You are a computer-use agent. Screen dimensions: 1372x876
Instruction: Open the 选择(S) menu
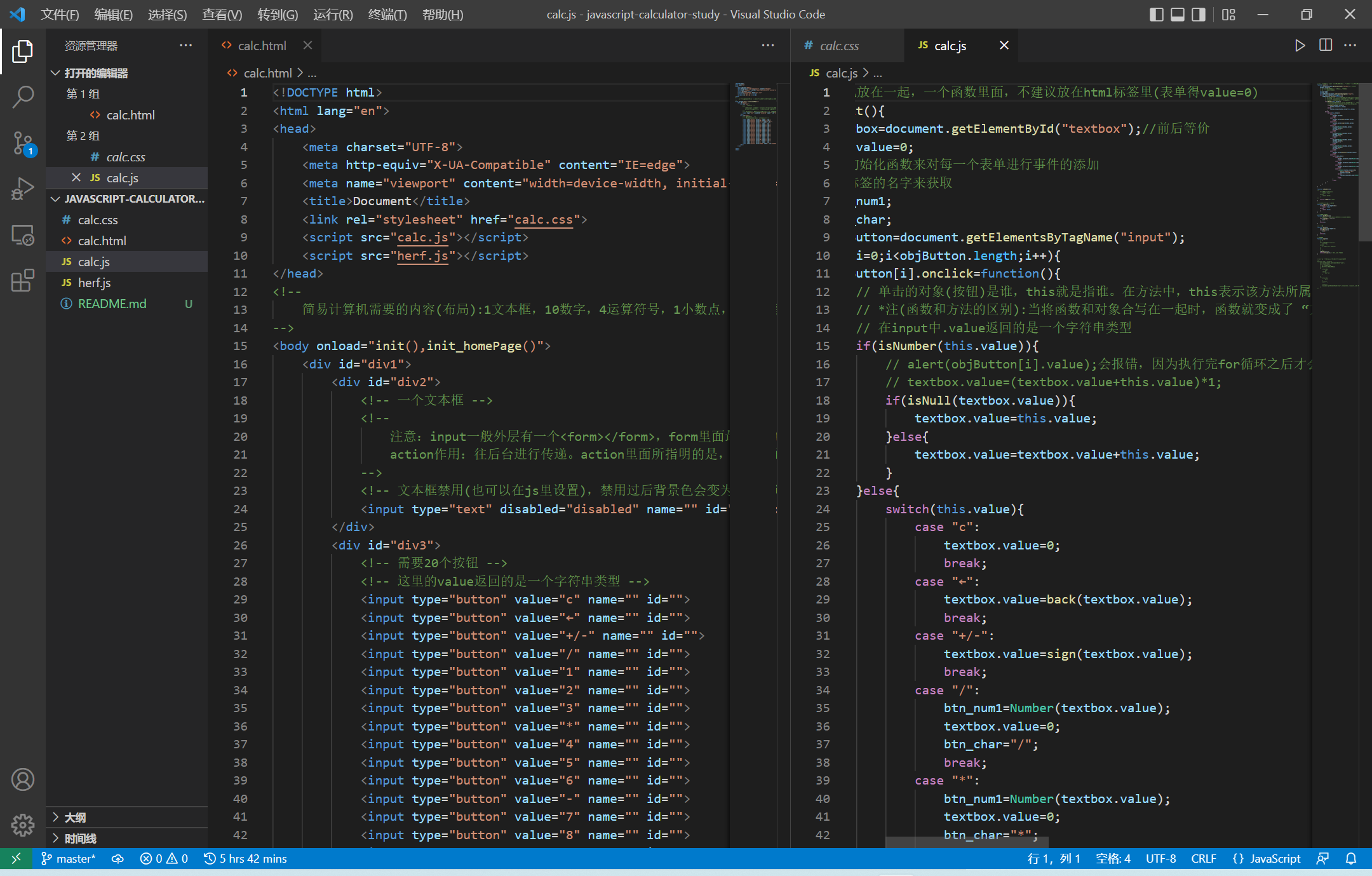[167, 15]
